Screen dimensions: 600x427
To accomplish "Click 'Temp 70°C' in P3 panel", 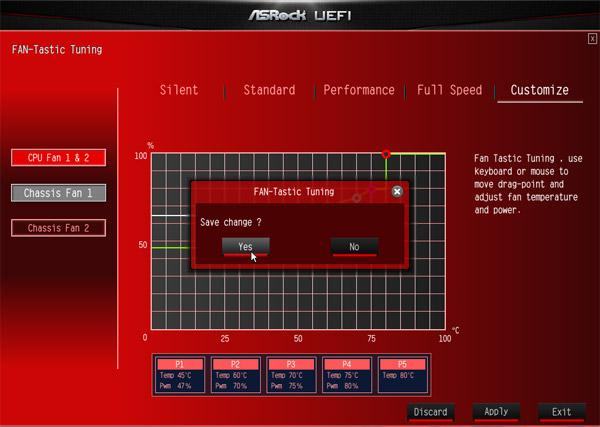I will click(287, 375).
